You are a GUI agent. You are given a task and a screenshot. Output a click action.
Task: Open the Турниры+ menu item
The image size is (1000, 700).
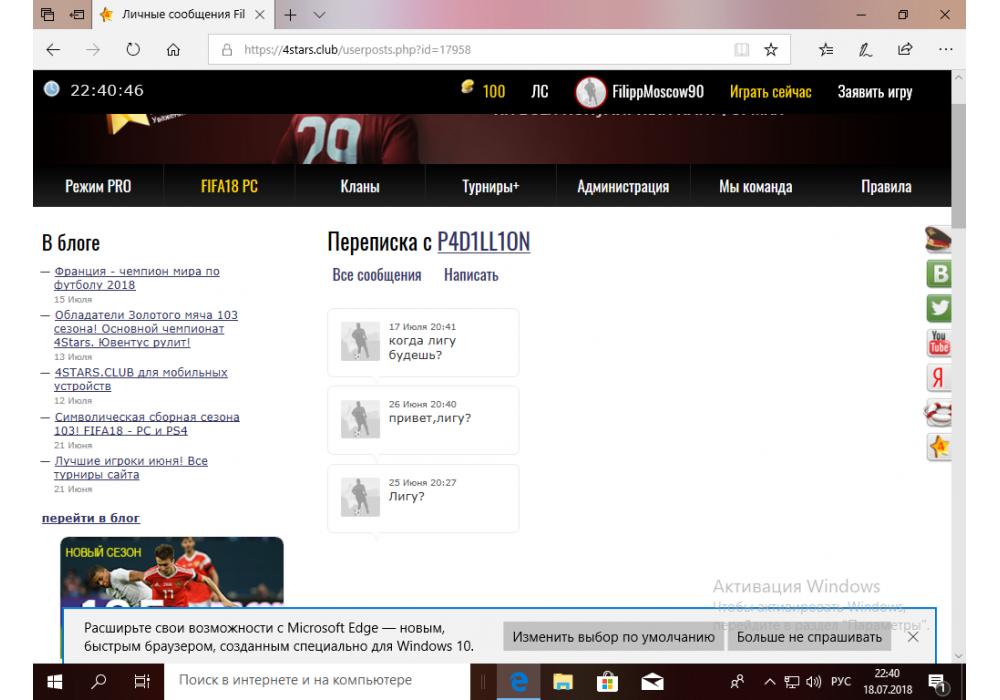tap(490, 187)
